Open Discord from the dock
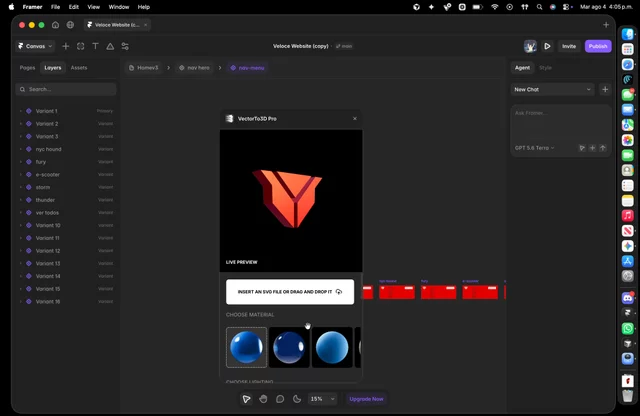The width and height of the screenshot is (640, 416). (628, 298)
